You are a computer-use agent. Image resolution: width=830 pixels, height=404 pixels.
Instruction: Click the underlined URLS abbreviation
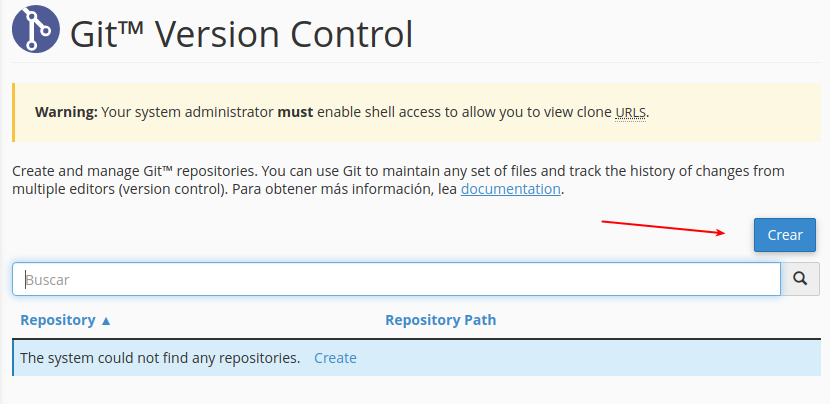coord(630,112)
